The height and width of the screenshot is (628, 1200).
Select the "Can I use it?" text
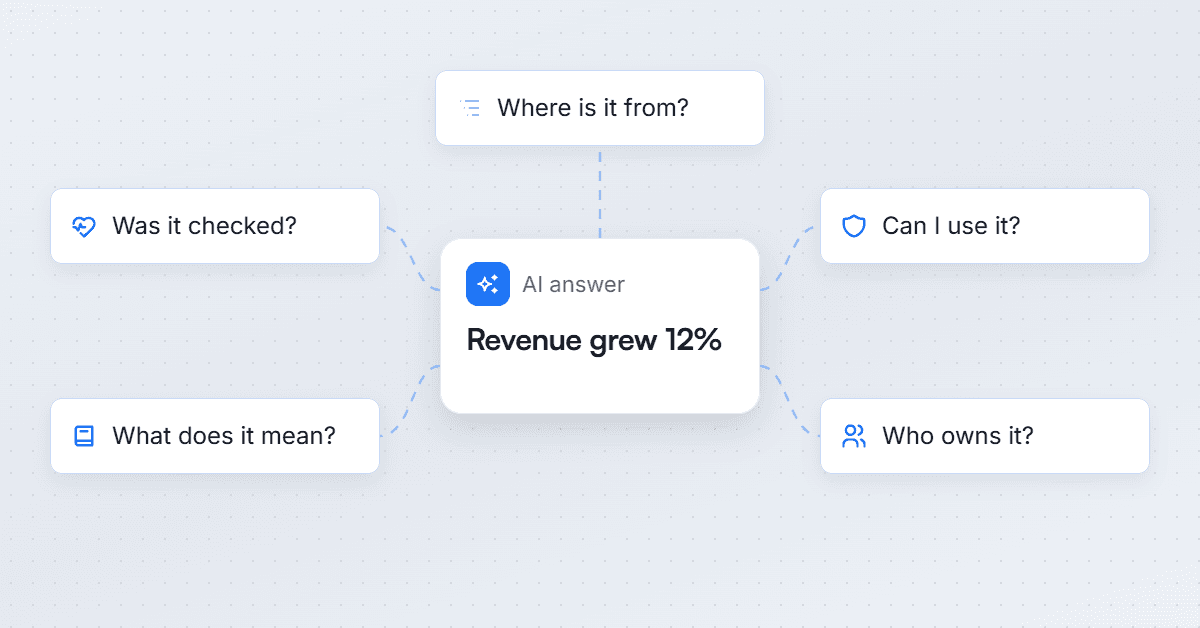951,226
